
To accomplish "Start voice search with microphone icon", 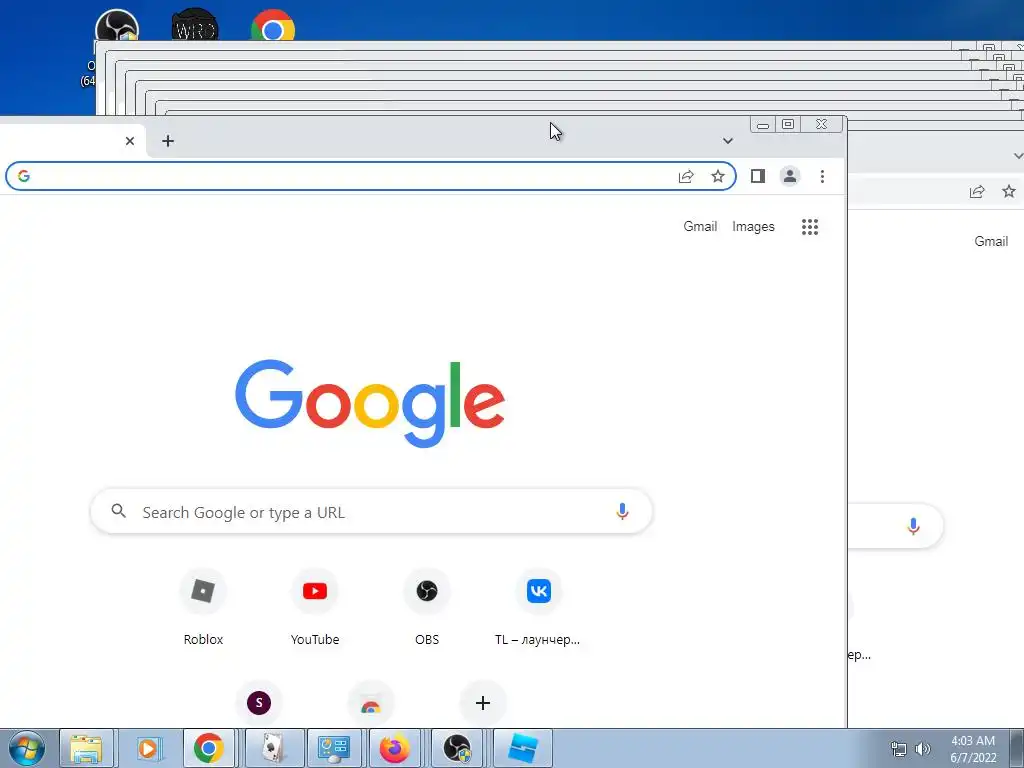I will [622, 511].
